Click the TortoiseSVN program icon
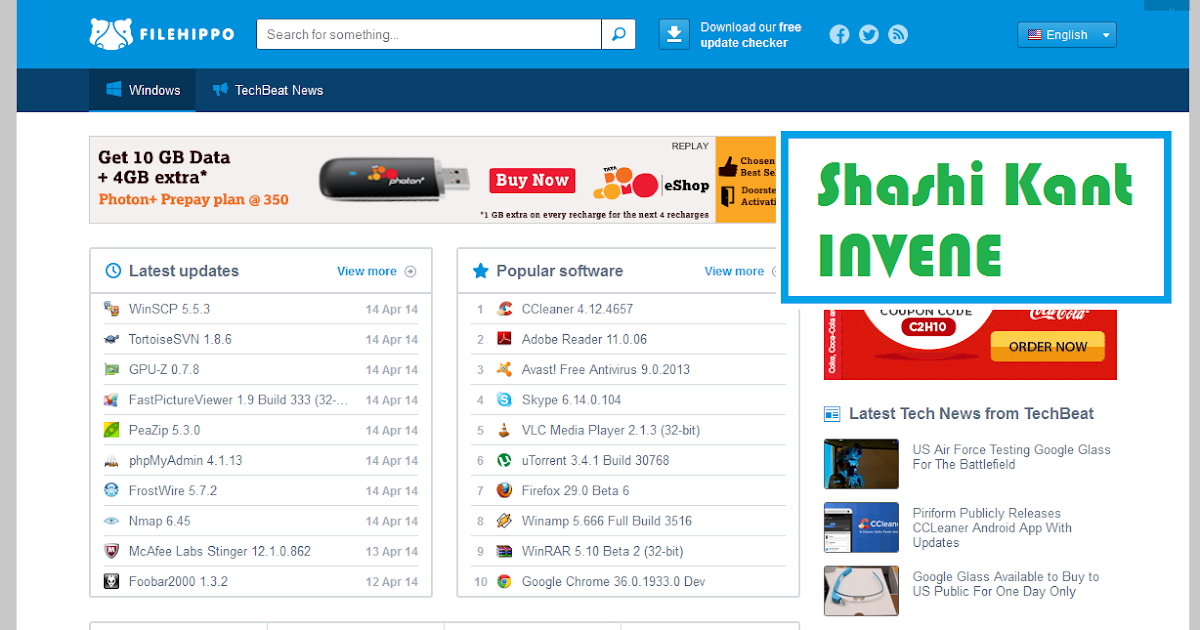This screenshot has width=1200, height=630. (x=112, y=339)
